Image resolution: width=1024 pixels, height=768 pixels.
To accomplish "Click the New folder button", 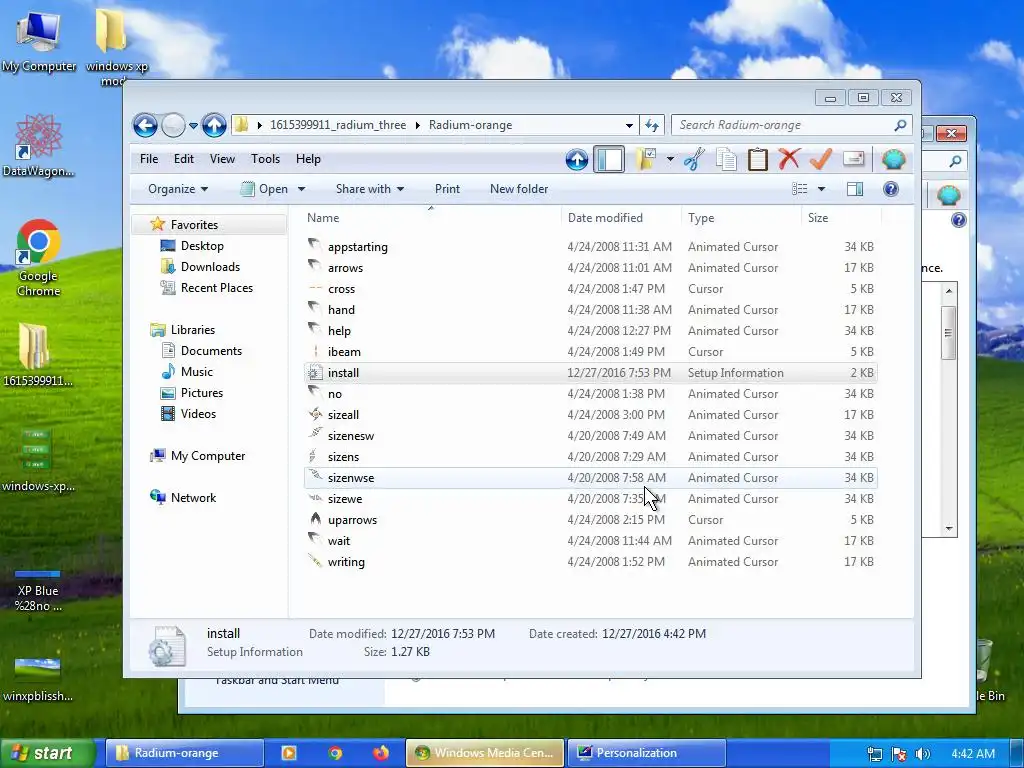I will [519, 189].
